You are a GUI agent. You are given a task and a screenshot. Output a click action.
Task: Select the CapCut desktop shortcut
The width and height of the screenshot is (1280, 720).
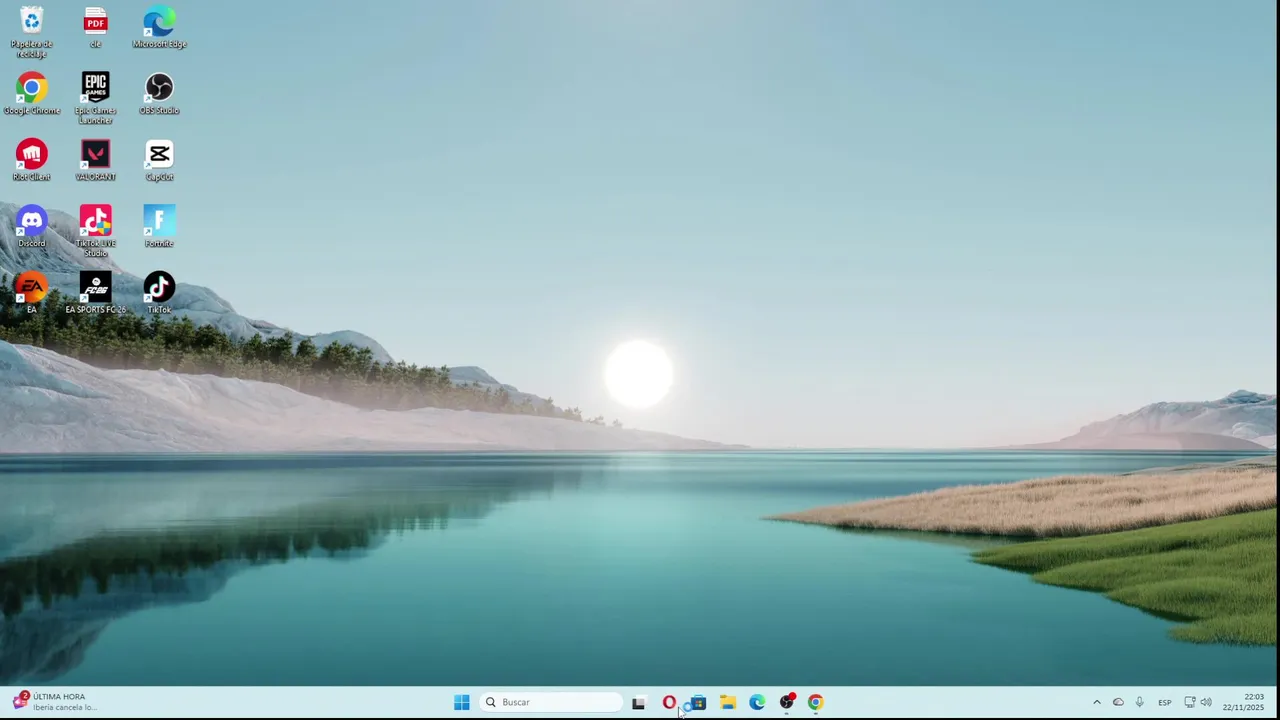tap(159, 160)
